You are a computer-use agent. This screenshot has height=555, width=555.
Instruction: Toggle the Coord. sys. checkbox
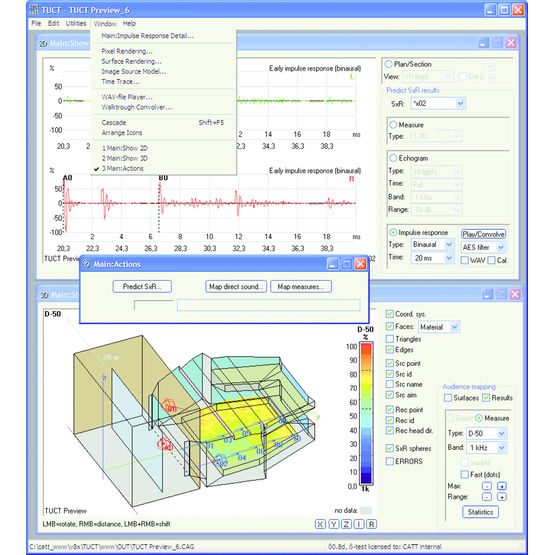coord(390,314)
